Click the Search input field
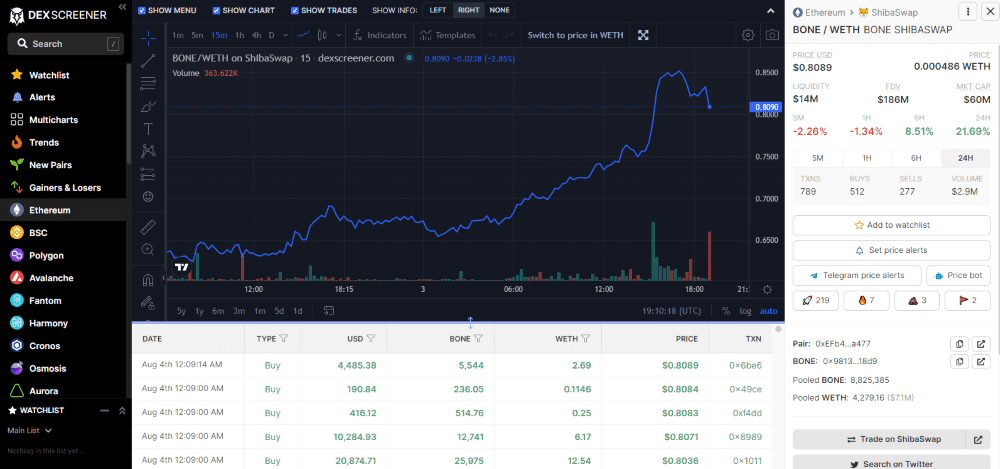 pyautogui.click(x=66, y=44)
